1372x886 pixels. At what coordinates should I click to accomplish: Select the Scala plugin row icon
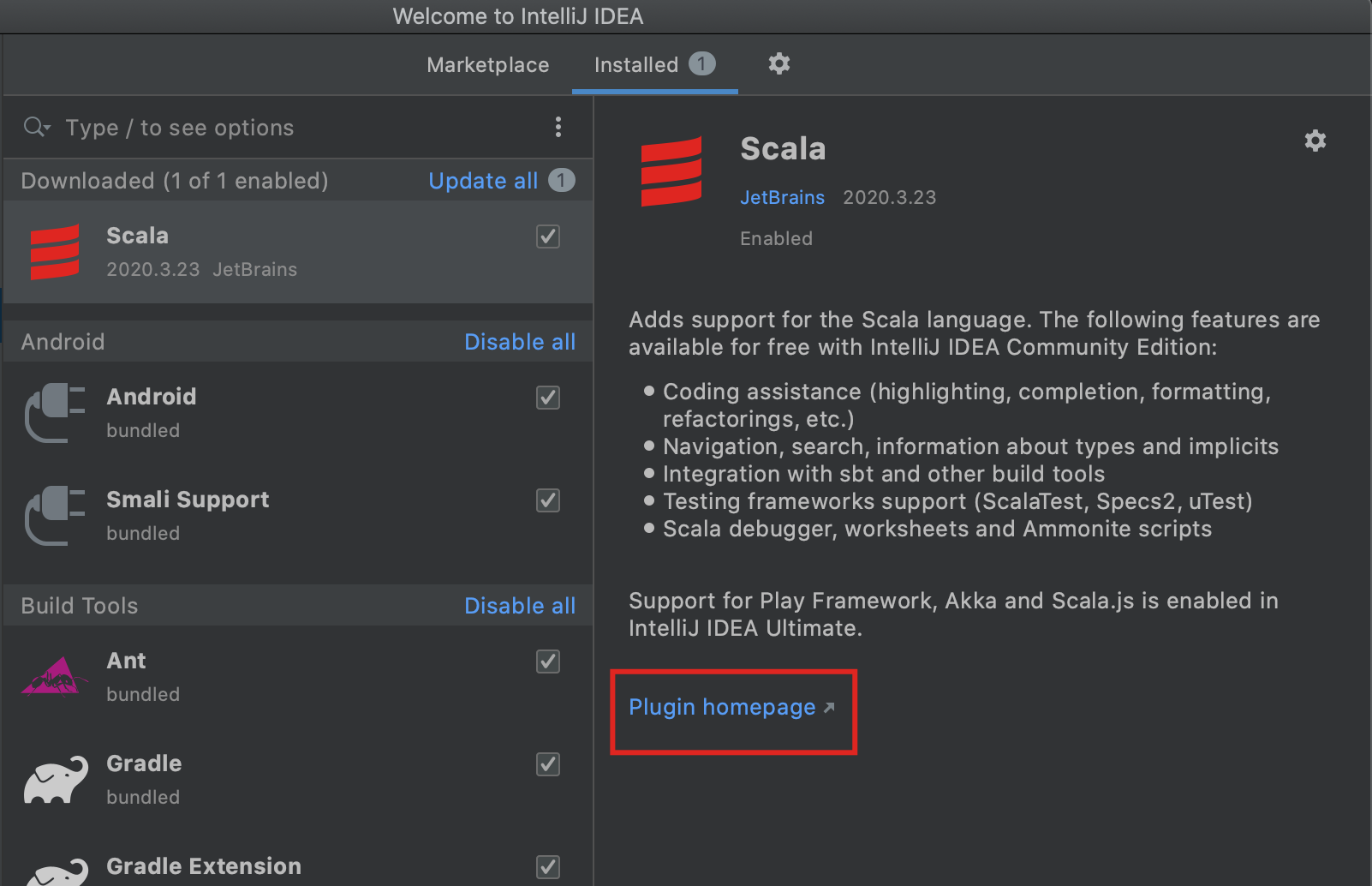tap(55, 252)
